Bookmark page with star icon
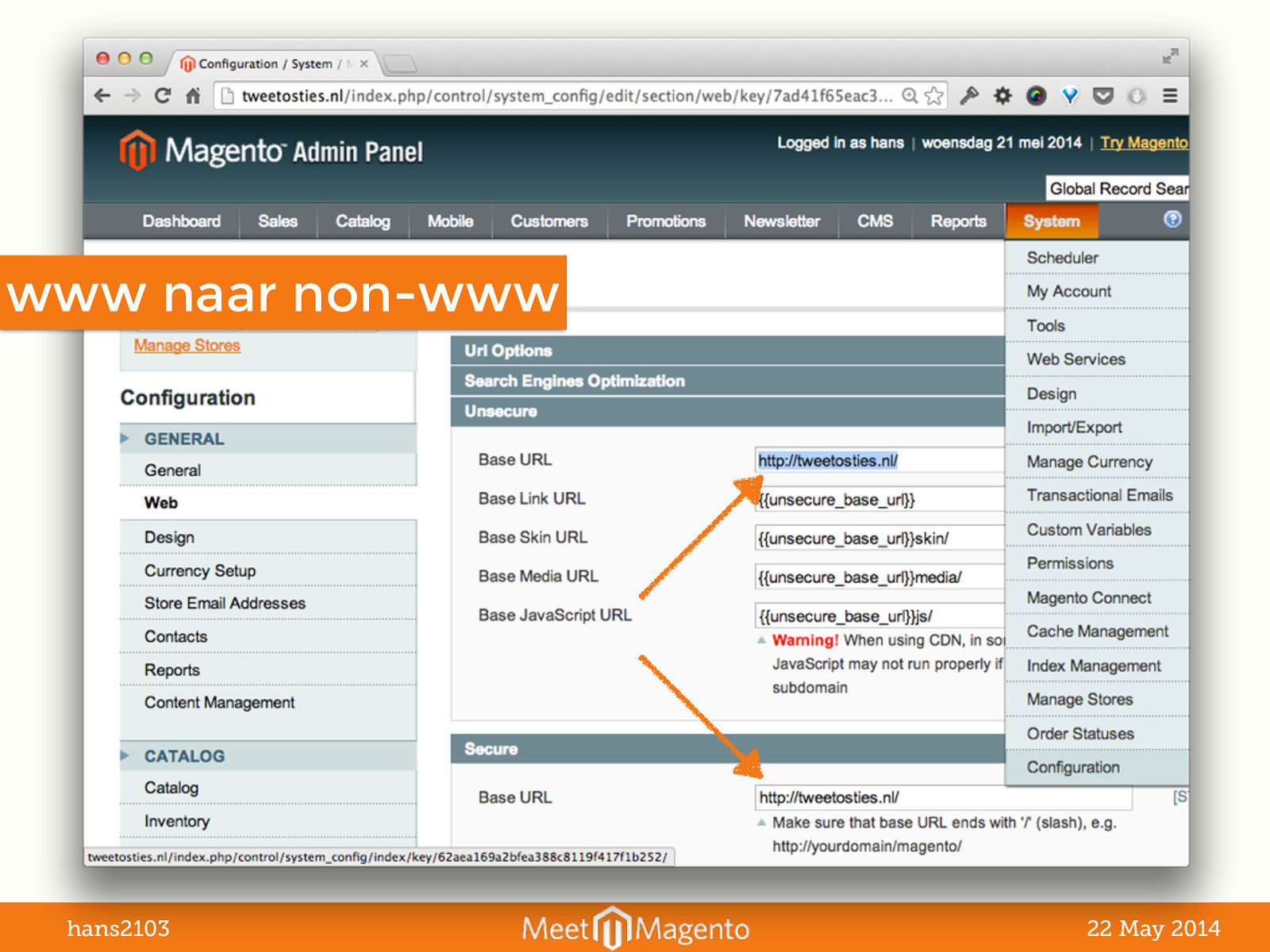1270x952 pixels. [x=934, y=96]
